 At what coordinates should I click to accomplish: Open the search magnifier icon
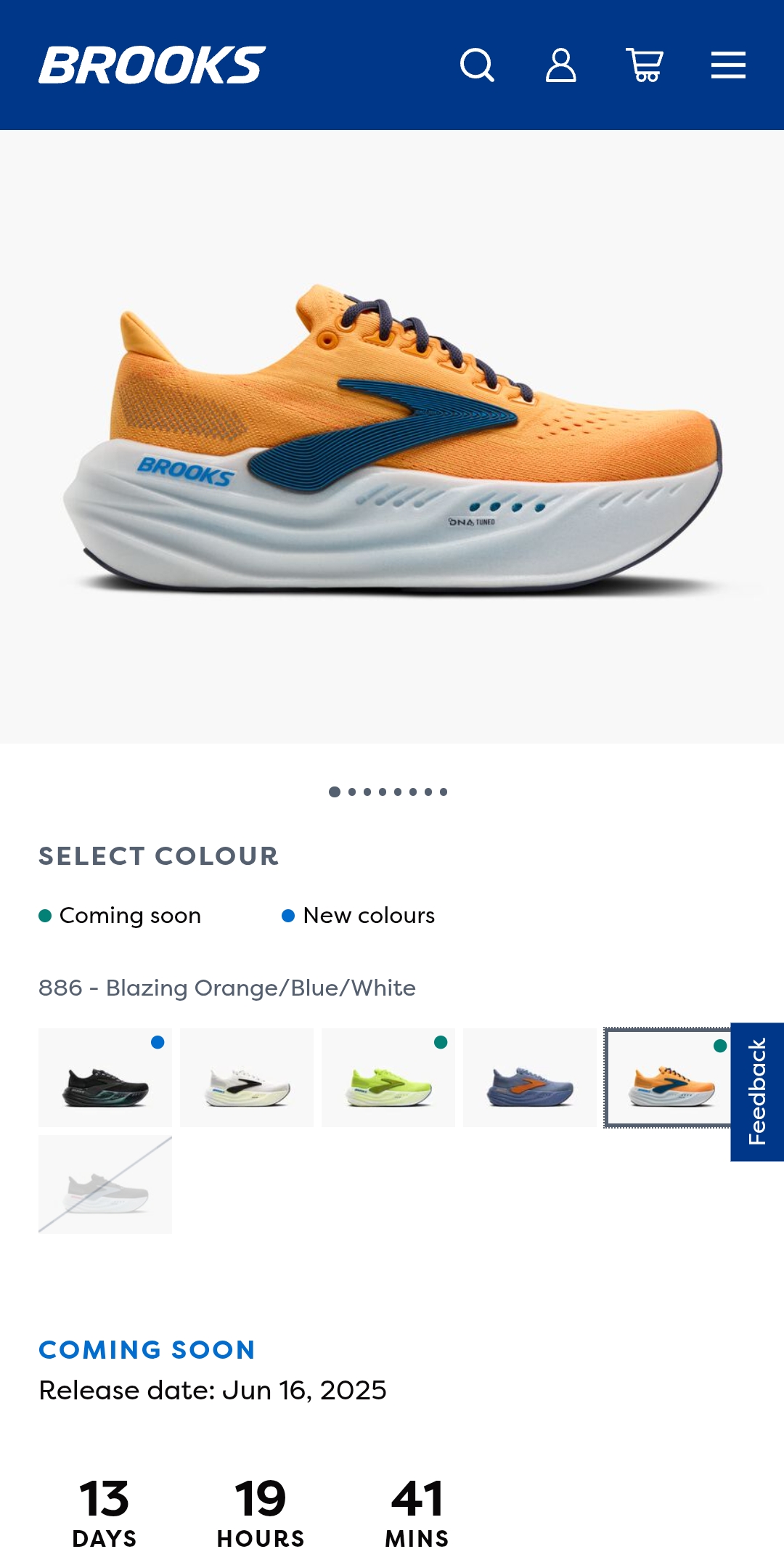coord(477,65)
